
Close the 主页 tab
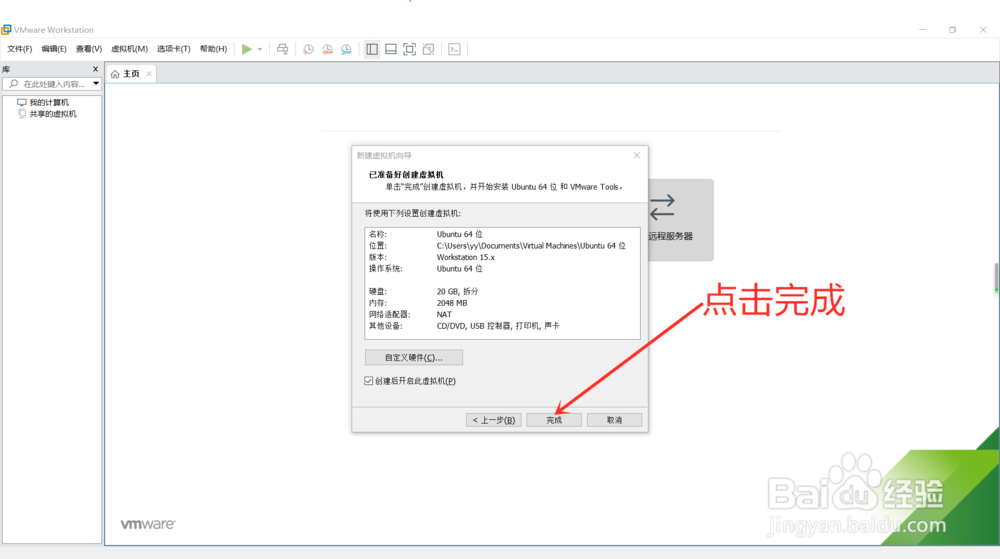[x=149, y=74]
